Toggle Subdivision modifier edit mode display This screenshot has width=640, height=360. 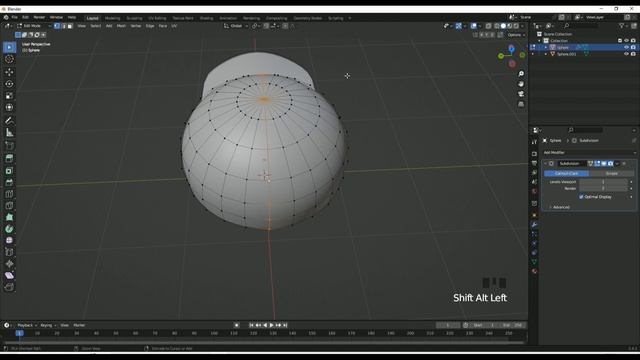[597, 164]
